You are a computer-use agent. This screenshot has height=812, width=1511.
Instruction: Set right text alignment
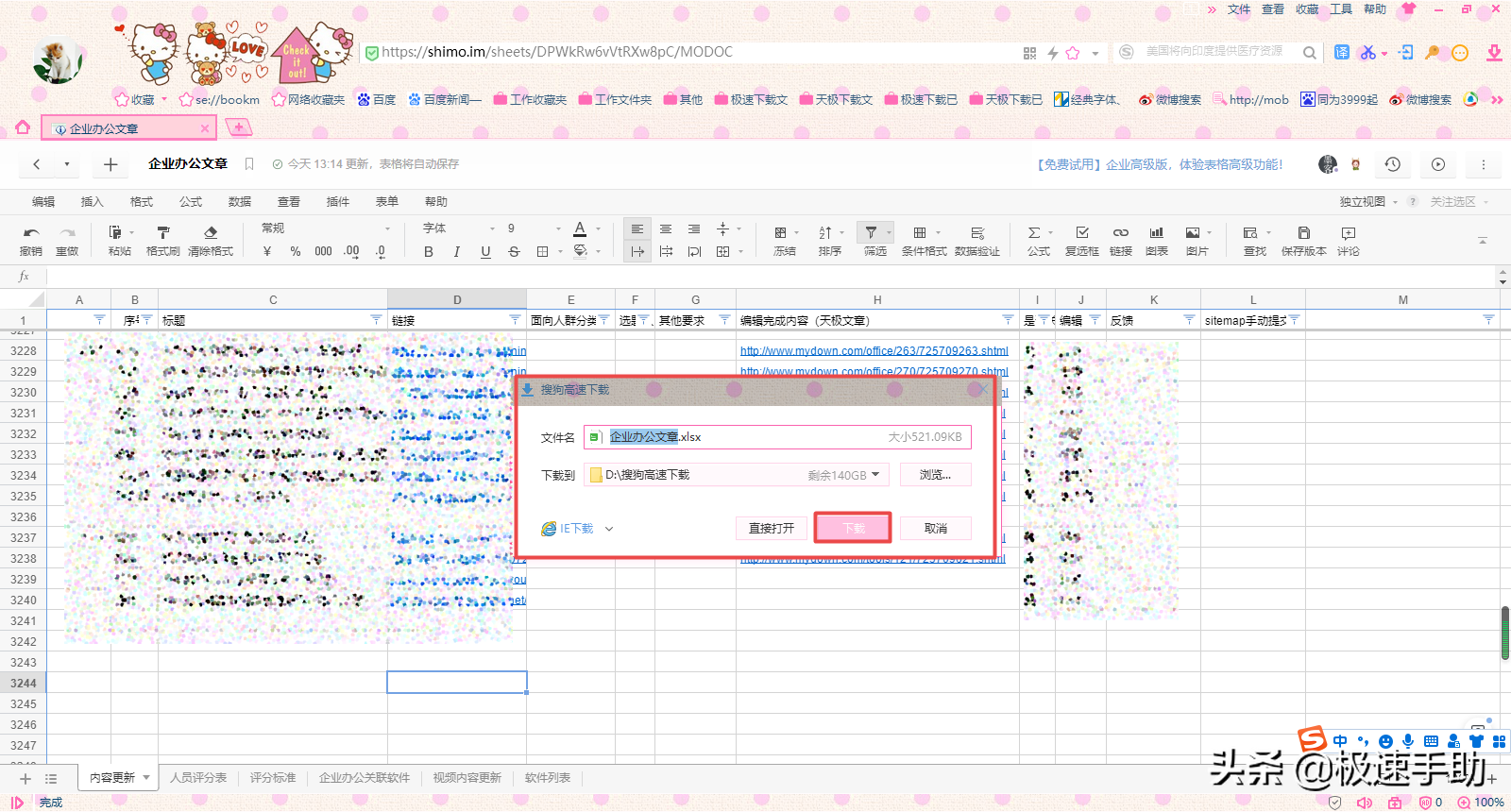(x=694, y=229)
